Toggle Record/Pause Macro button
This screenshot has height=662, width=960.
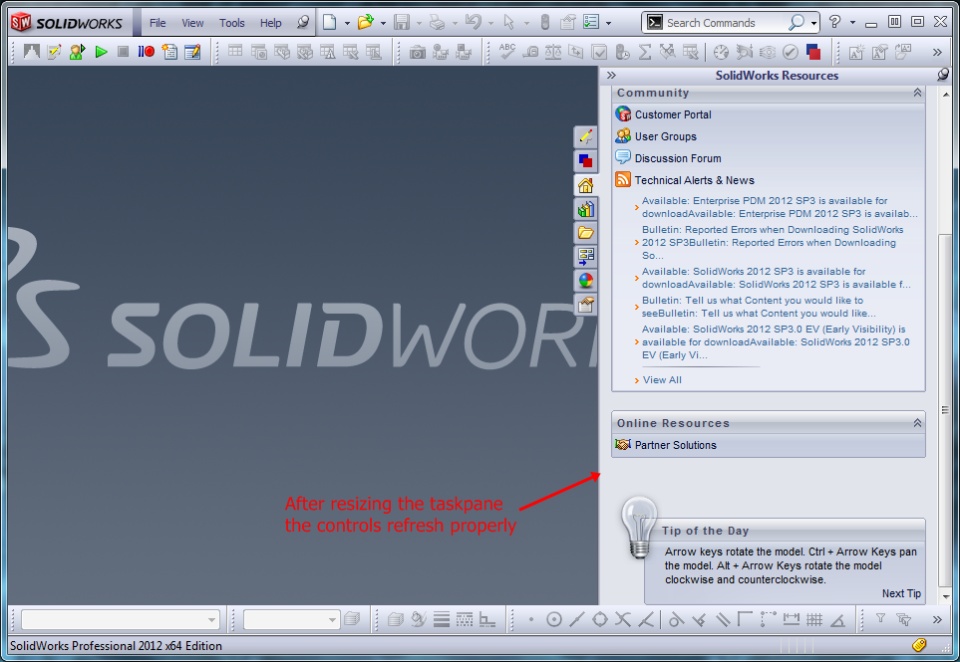(146, 52)
